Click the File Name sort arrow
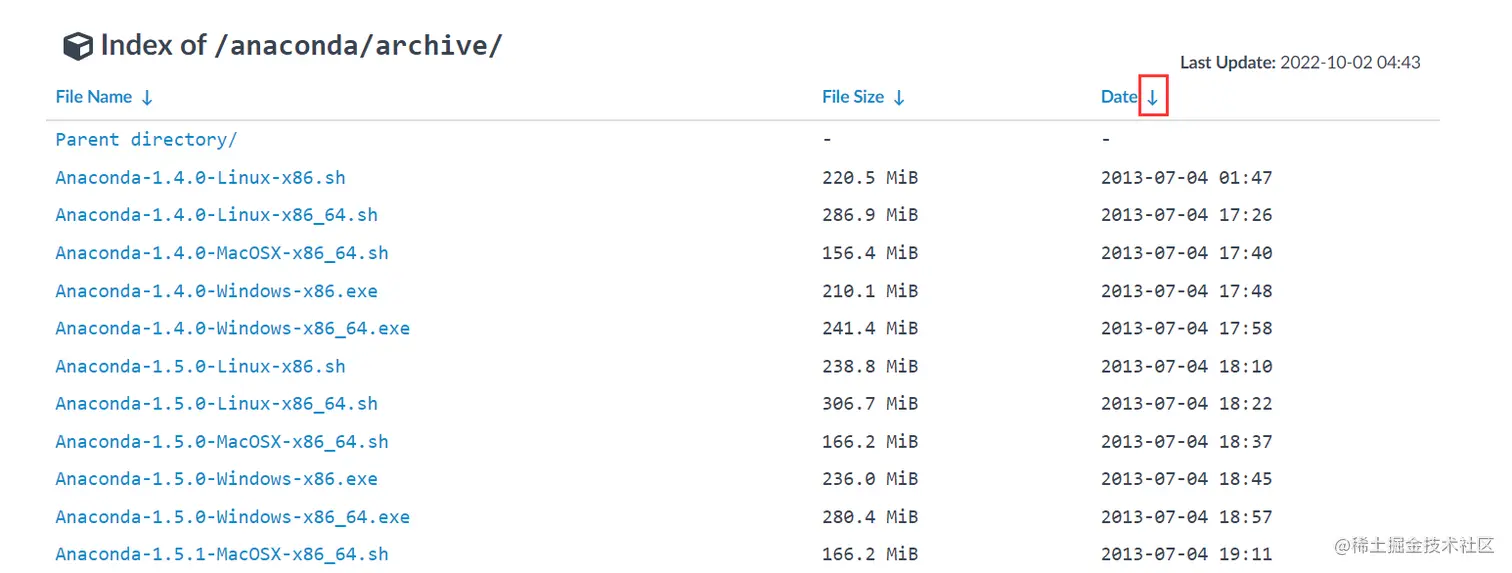This screenshot has width=1512, height=573. click(147, 98)
